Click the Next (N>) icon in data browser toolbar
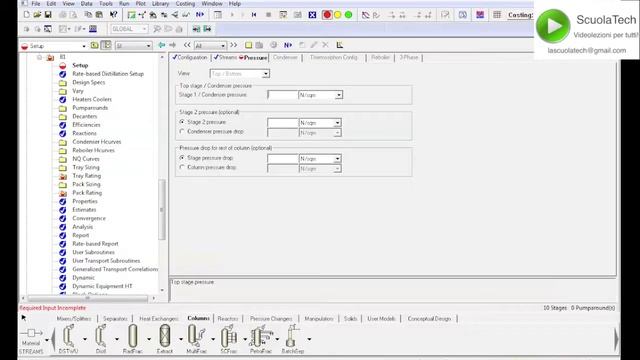This screenshot has width=640, height=360. (x=288, y=45)
